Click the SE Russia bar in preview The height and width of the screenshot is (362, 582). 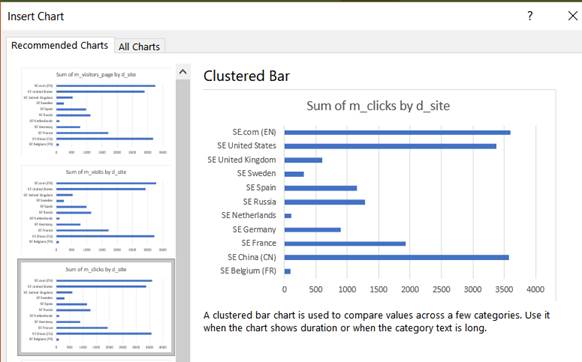pos(324,202)
